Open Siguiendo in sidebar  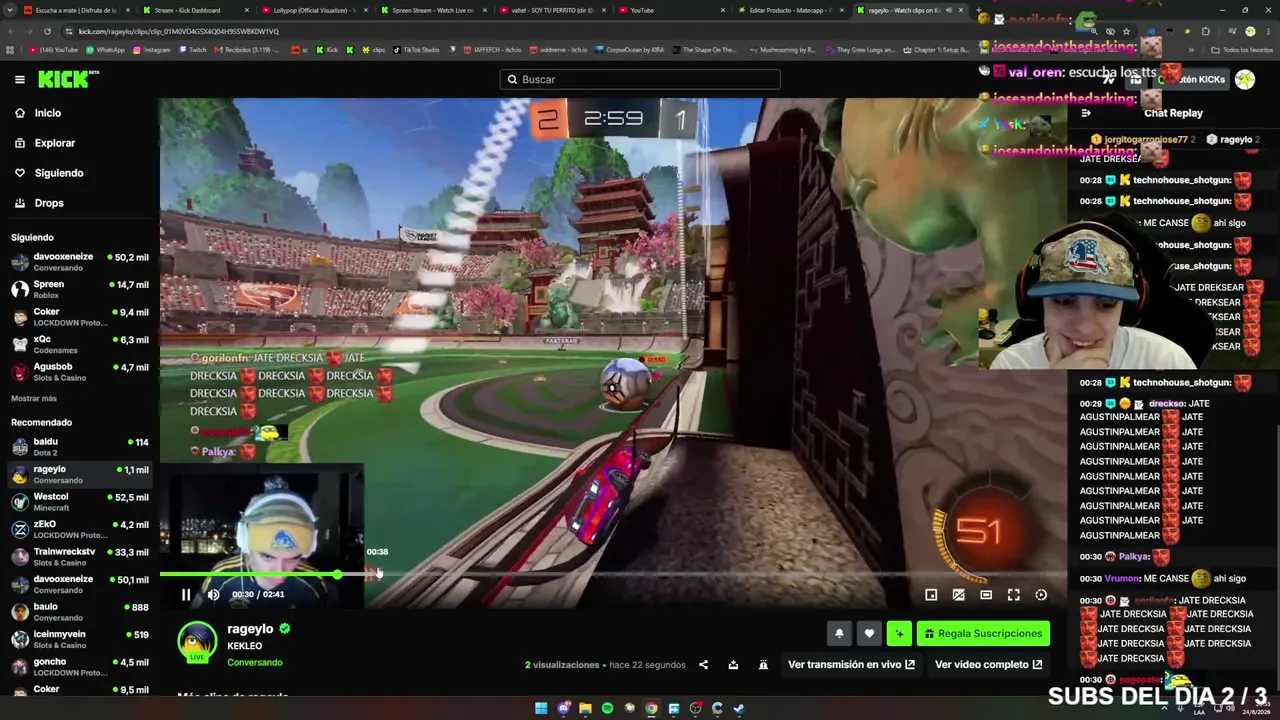[59, 173]
